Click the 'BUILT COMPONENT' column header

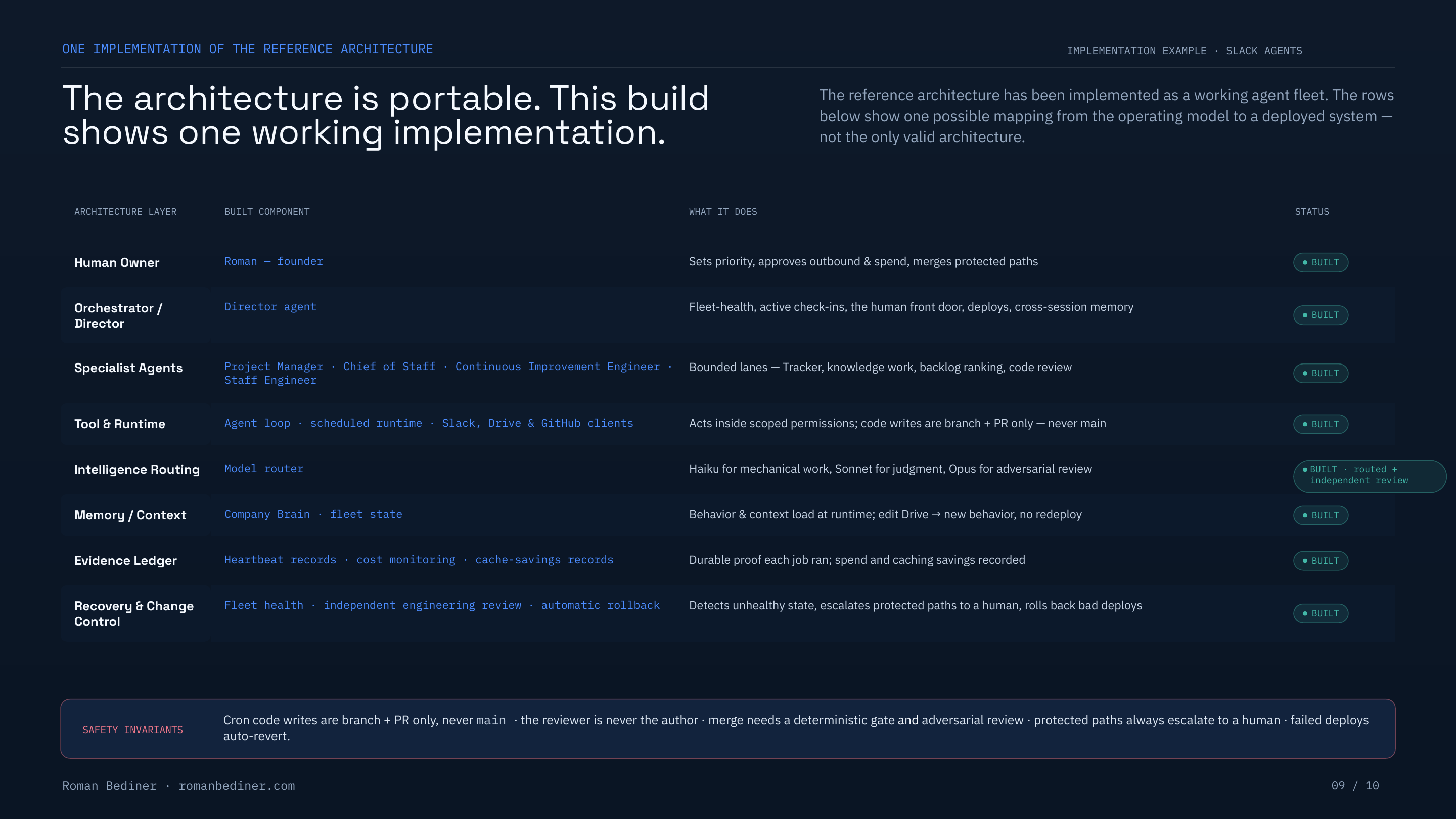pos(267,211)
